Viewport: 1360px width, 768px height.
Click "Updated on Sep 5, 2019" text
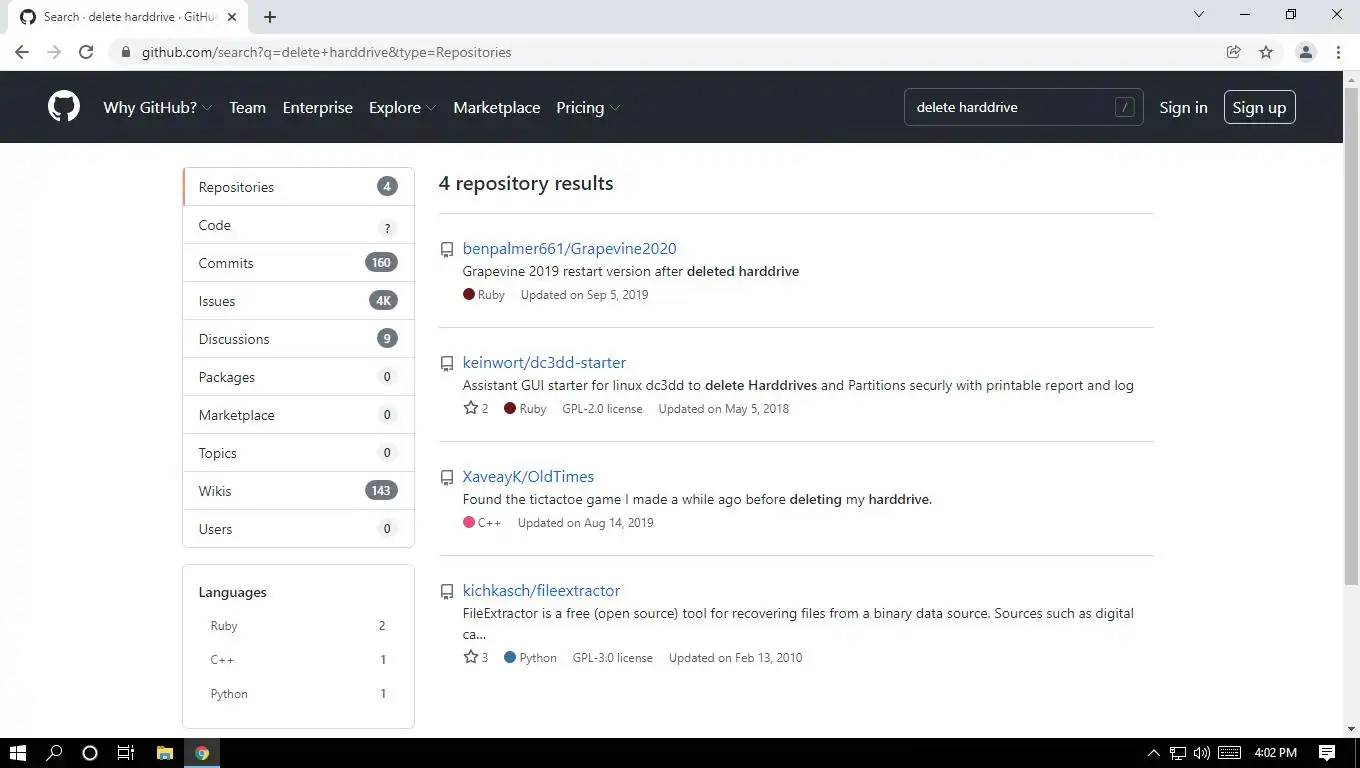(x=584, y=295)
